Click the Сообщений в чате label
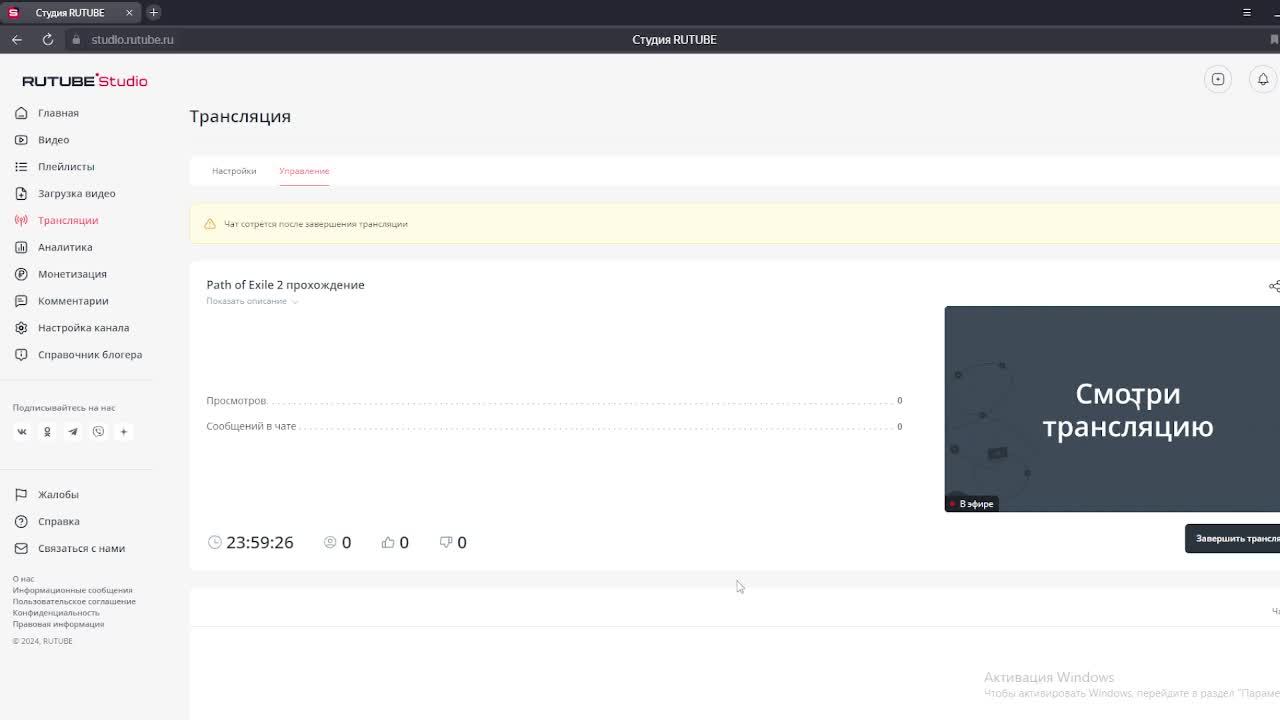This screenshot has height=720, width=1280. point(251,426)
